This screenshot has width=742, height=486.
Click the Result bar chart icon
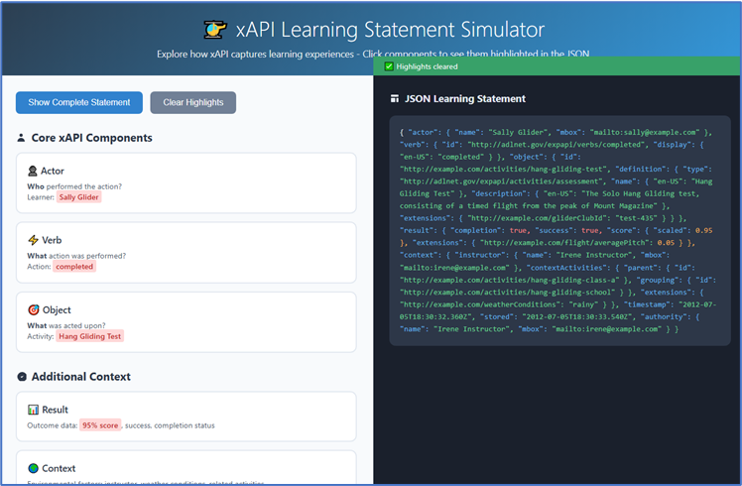pos(33,409)
